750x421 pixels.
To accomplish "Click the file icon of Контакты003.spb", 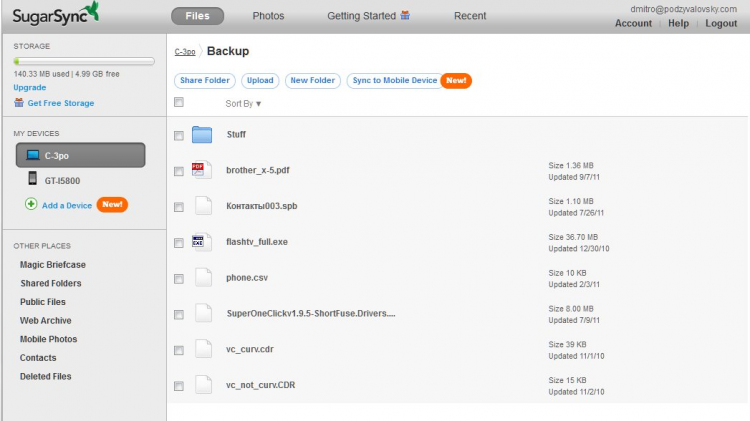I will [x=203, y=206].
